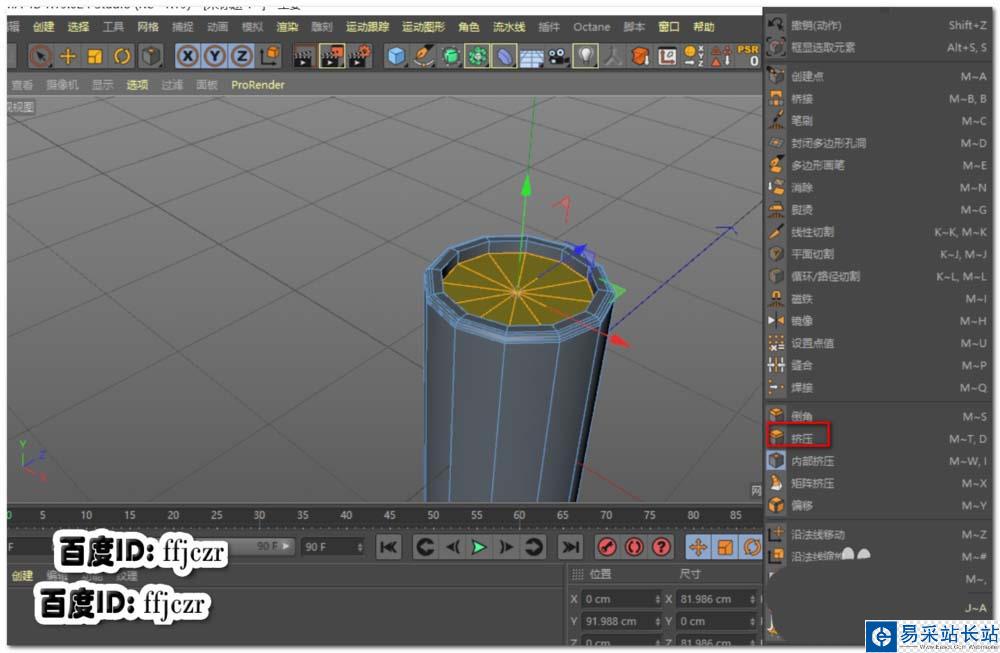This screenshot has width=1000, height=653.
Task: Toggle the Y axis lock
Action: [x=214, y=57]
